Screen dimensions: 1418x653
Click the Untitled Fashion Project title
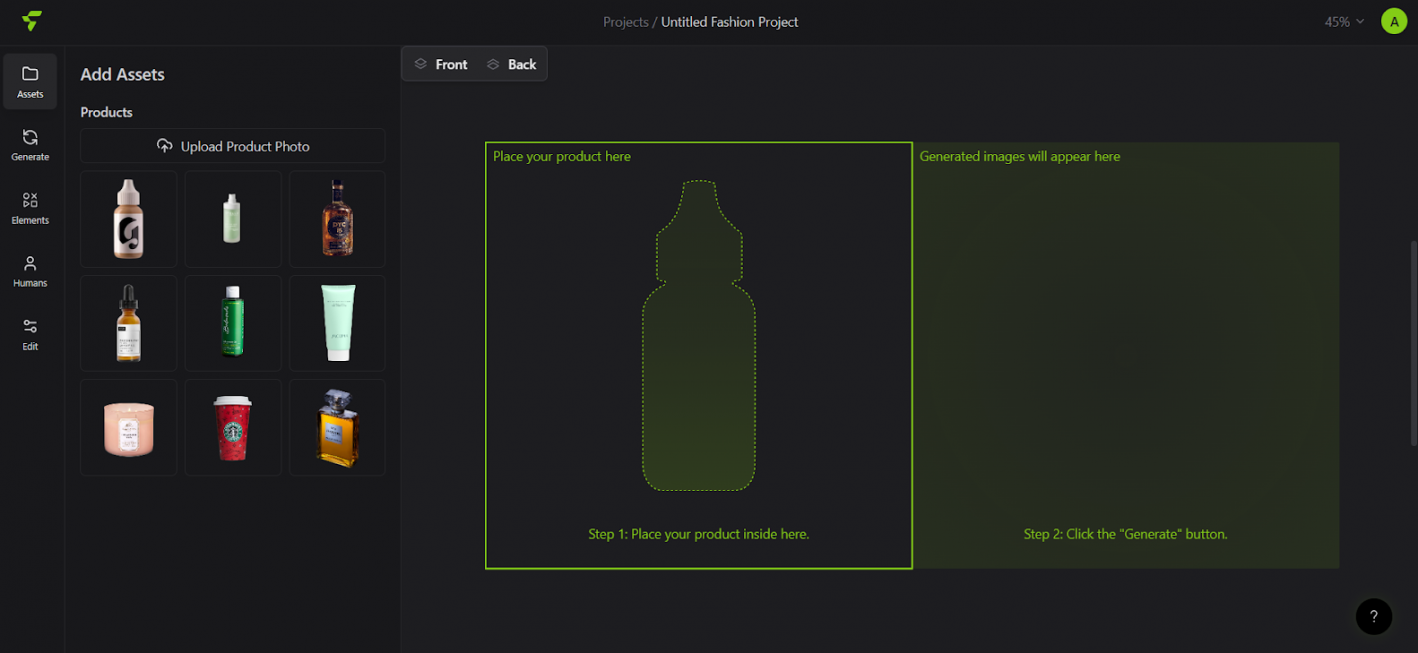730,22
